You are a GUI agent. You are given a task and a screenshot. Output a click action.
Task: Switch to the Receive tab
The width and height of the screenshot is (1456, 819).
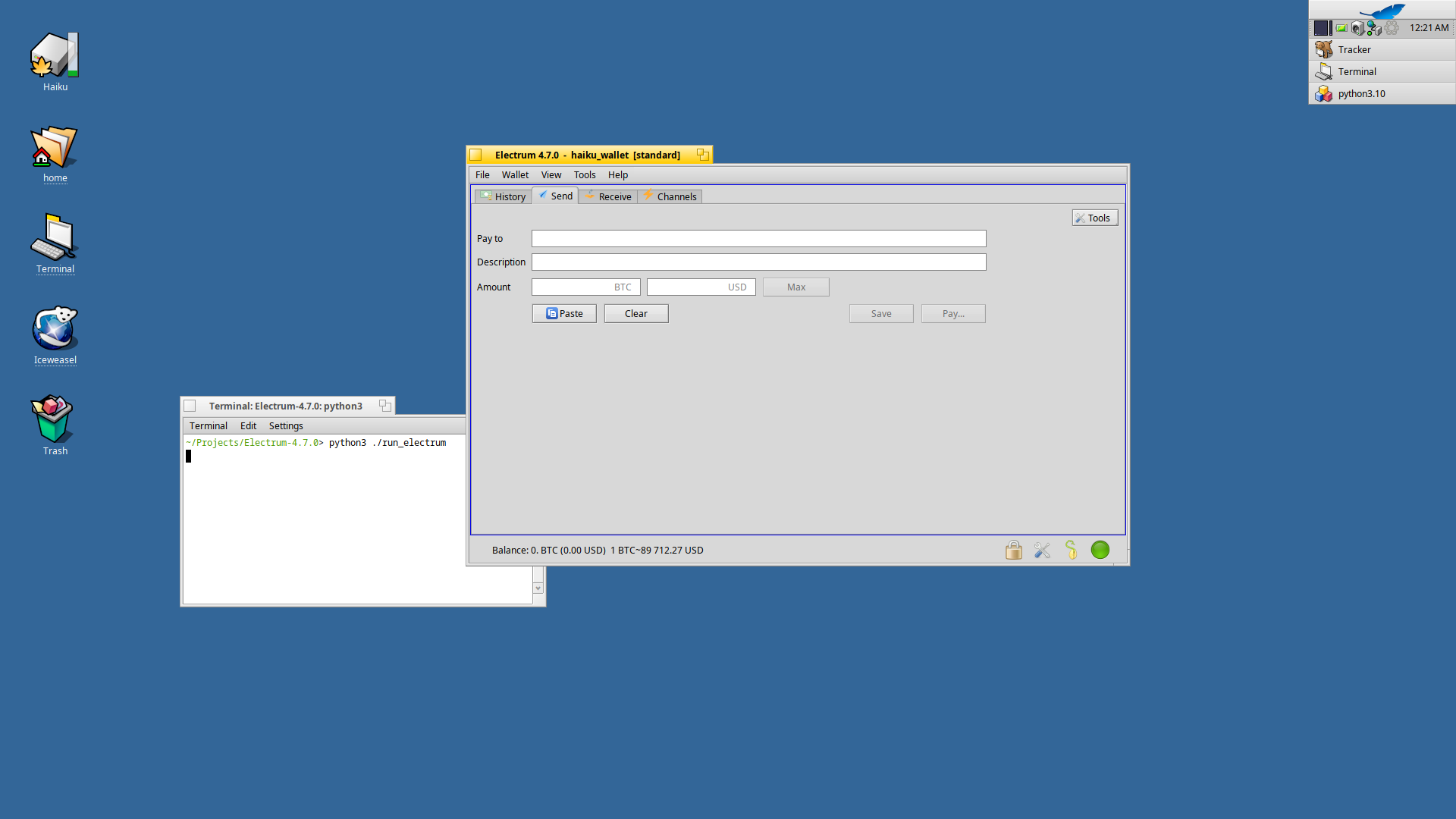(x=607, y=196)
